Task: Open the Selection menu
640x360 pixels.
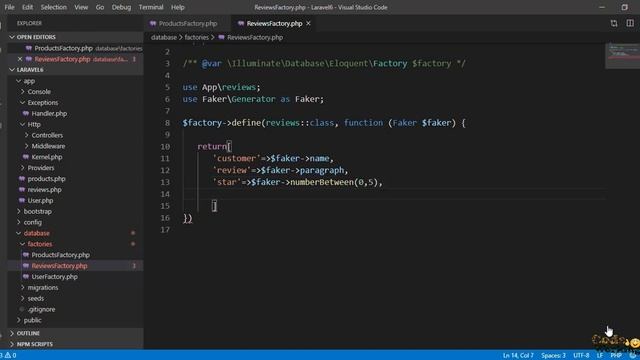Action: pos(53,7)
